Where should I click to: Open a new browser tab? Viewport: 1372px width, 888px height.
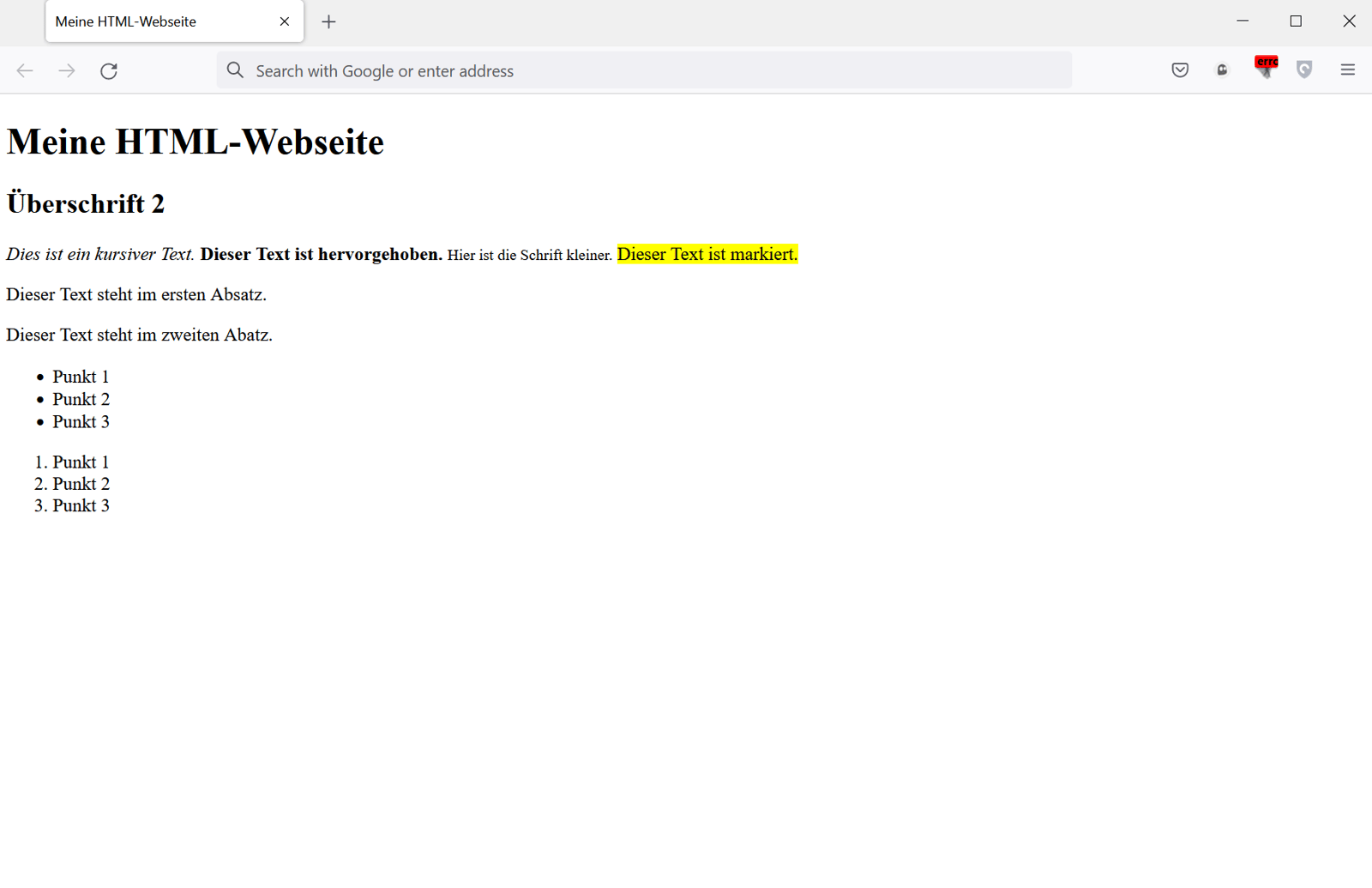click(x=328, y=21)
